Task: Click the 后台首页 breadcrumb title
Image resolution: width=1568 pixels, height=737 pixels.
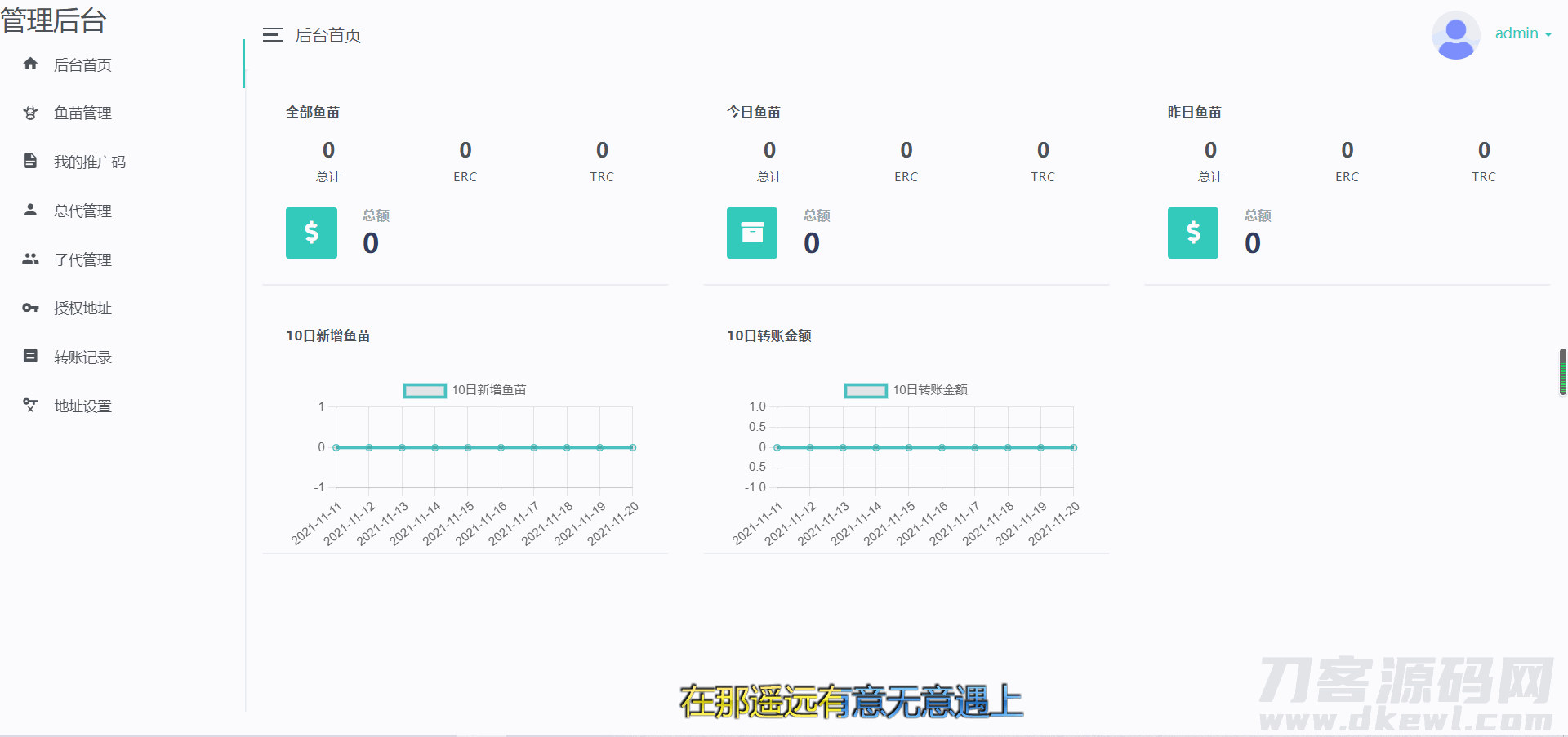Action: tap(327, 36)
